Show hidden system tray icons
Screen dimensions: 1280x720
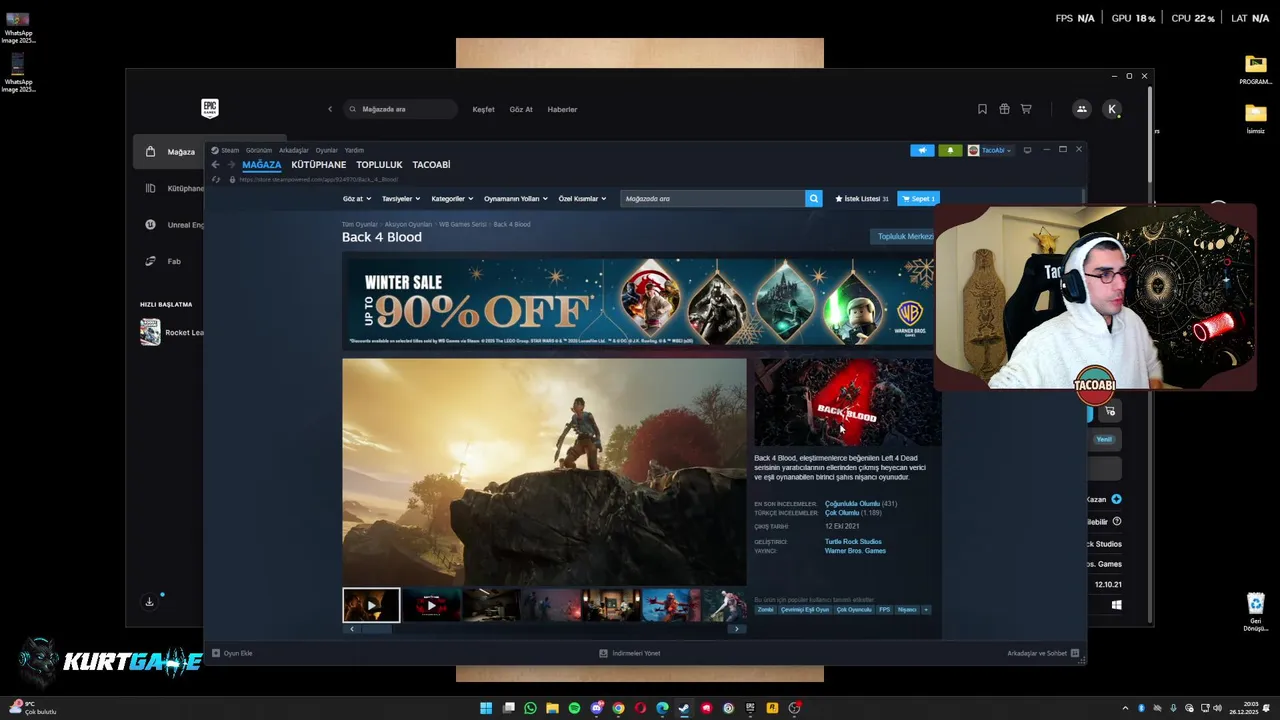1125,708
